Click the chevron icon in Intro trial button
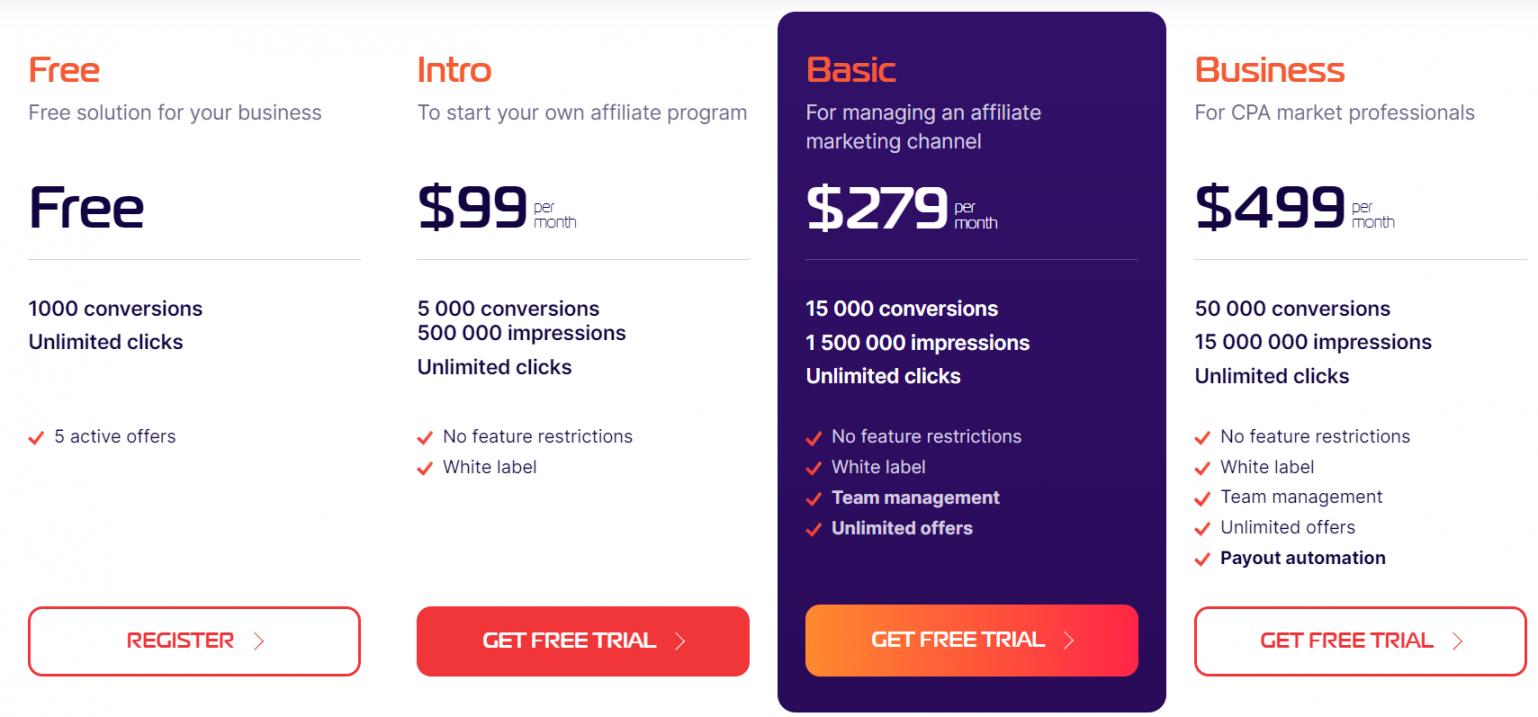This screenshot has height=717, width=1538. click(x=680, y=641)
